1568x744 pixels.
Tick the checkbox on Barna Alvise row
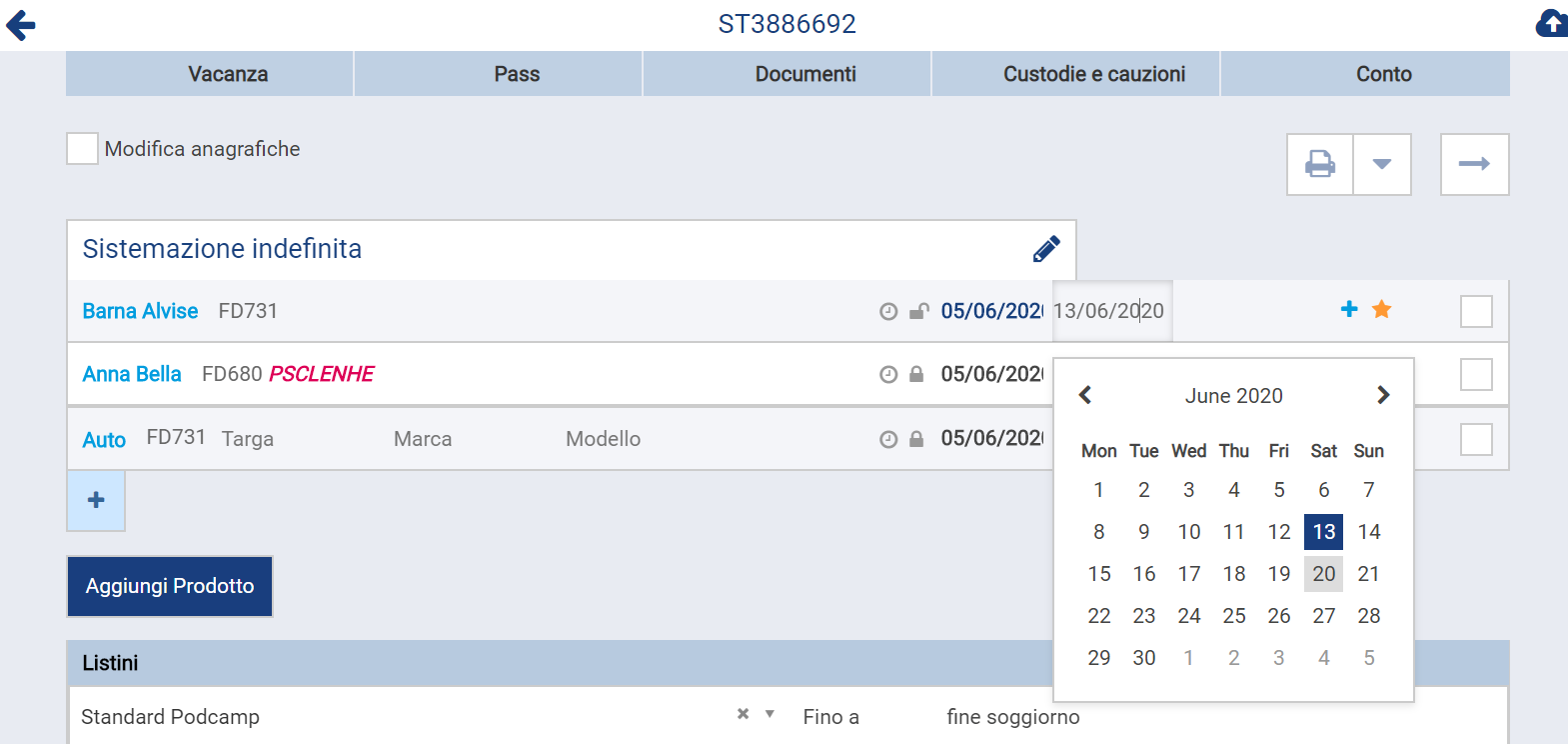1475,311
